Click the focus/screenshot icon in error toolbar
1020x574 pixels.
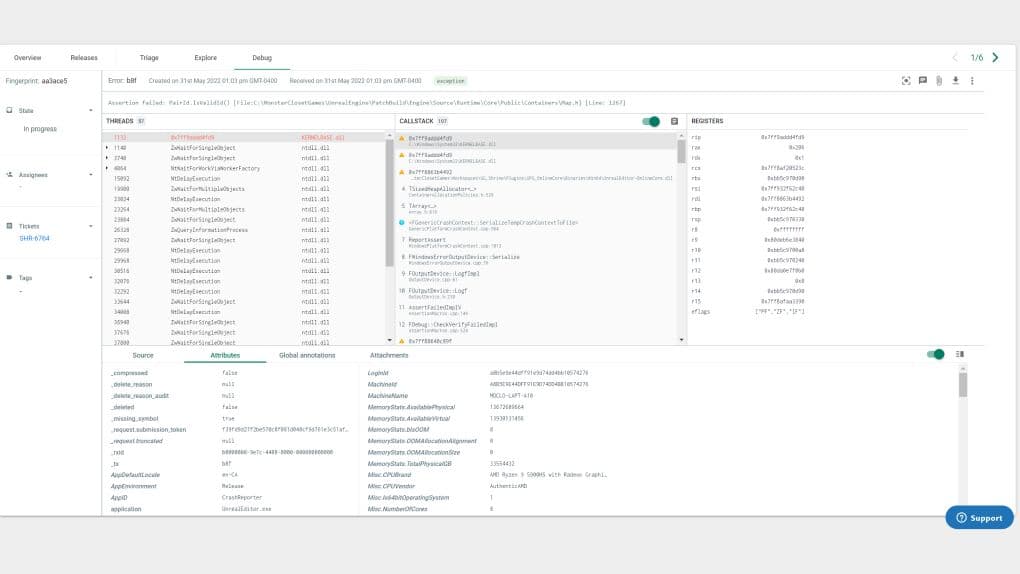coord(906,81)
